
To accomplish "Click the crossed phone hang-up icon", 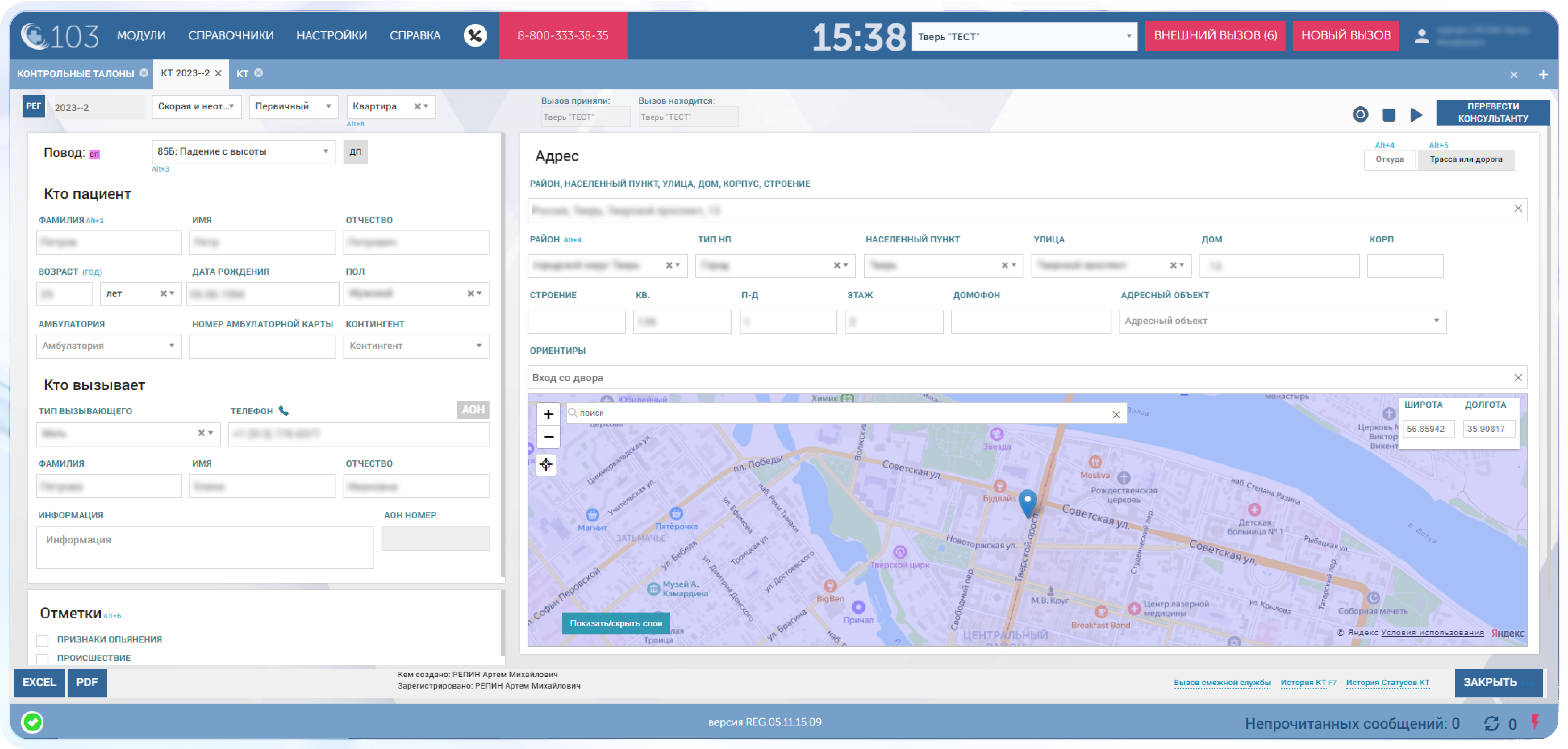I will [x=475, y=35].
